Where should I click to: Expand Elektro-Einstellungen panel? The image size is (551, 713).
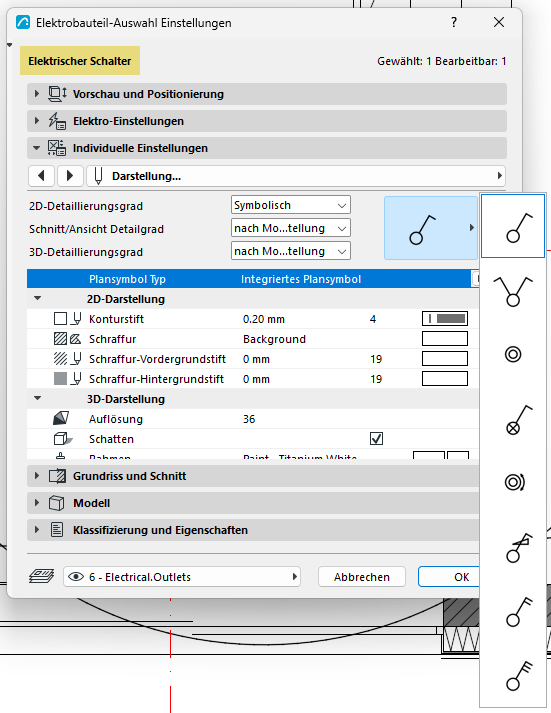[37, 121]
